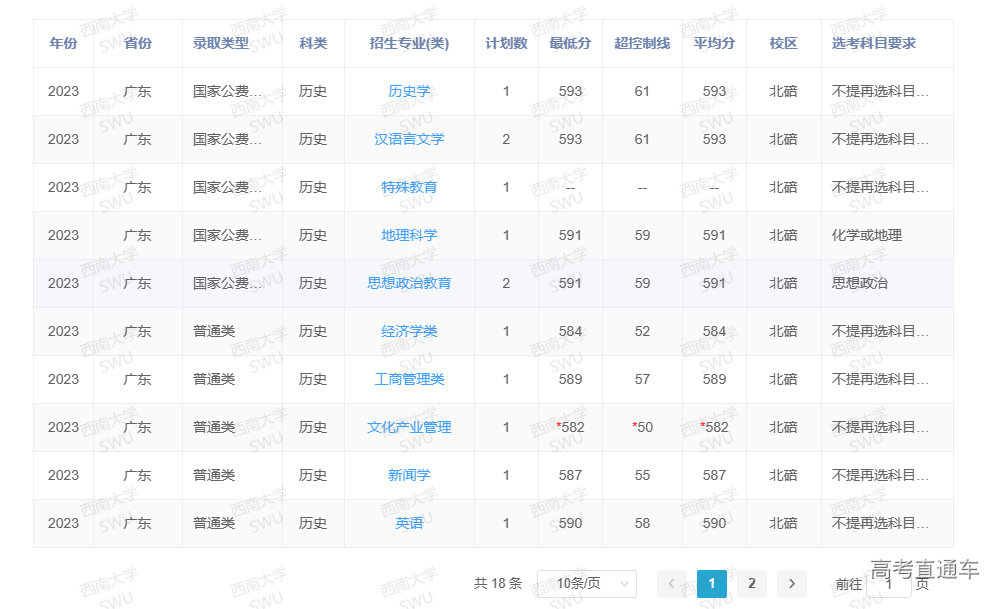This screenshot has width=1008, height=609.
Task: Select the 思想政治教育 major link
Action: [x=409, y=283]
